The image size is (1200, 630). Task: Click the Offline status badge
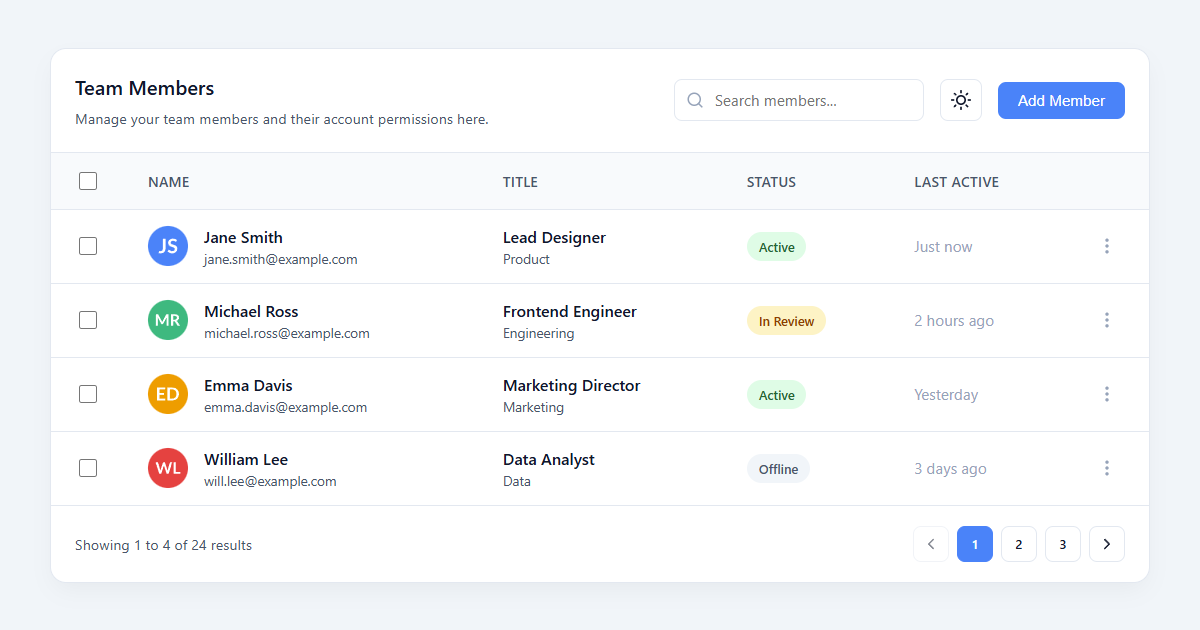click(x=778, y=469)
